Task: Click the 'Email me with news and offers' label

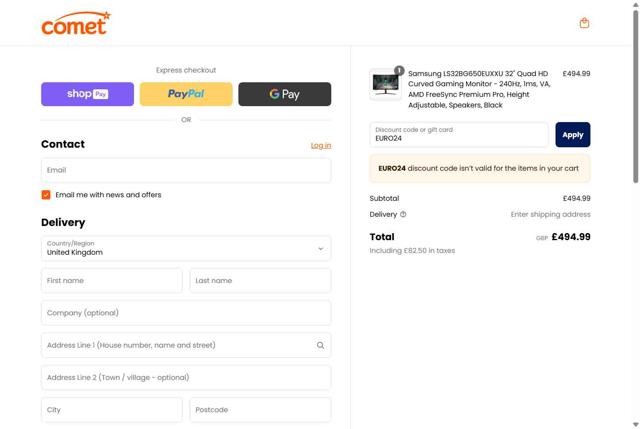Action: tap(108, 195)
